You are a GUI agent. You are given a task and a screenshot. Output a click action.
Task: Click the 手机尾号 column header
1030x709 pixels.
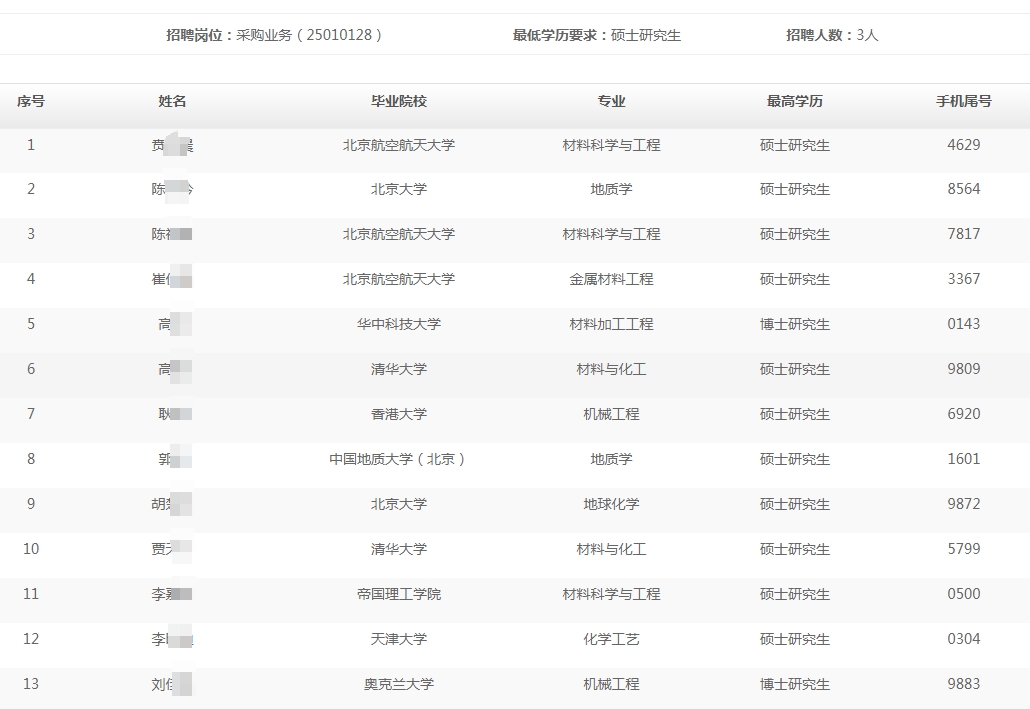[x=963, y=101]
